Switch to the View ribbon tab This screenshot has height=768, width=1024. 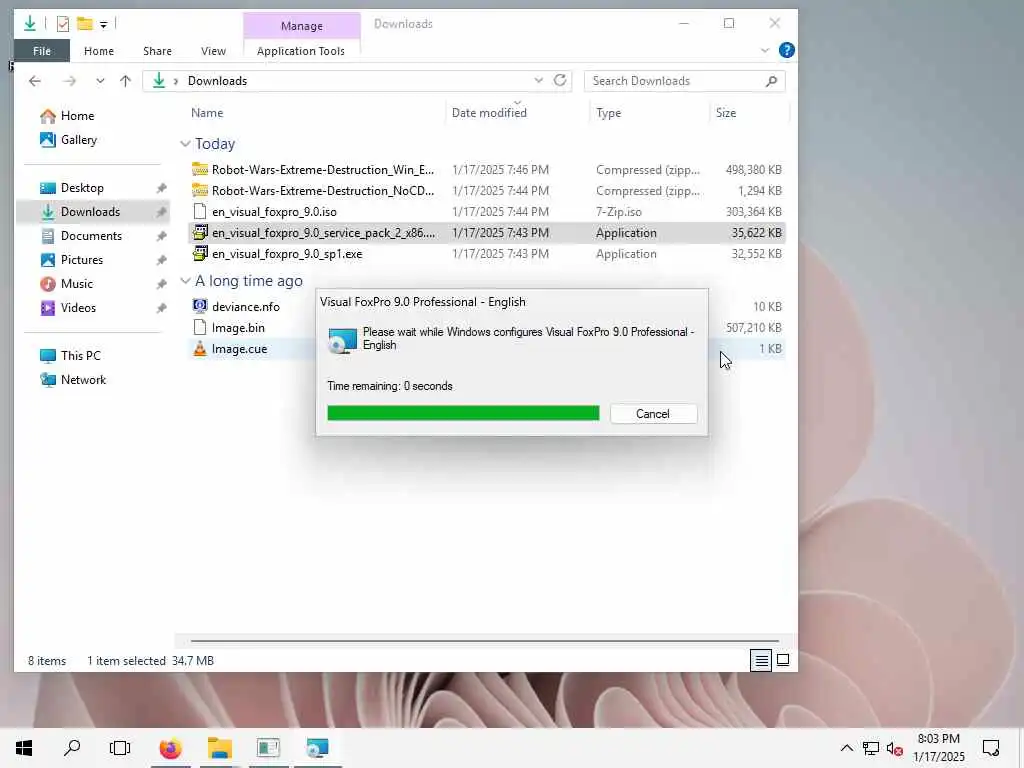(x=213, y=51)
